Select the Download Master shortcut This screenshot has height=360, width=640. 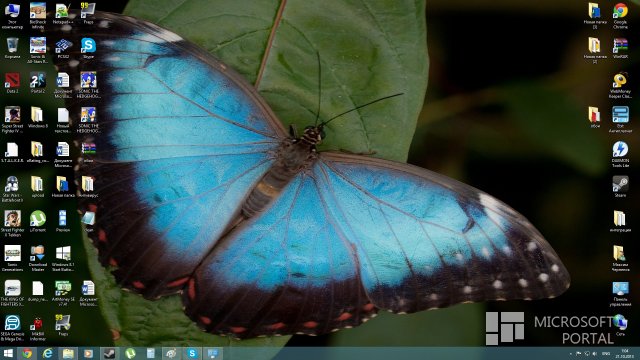38,258
